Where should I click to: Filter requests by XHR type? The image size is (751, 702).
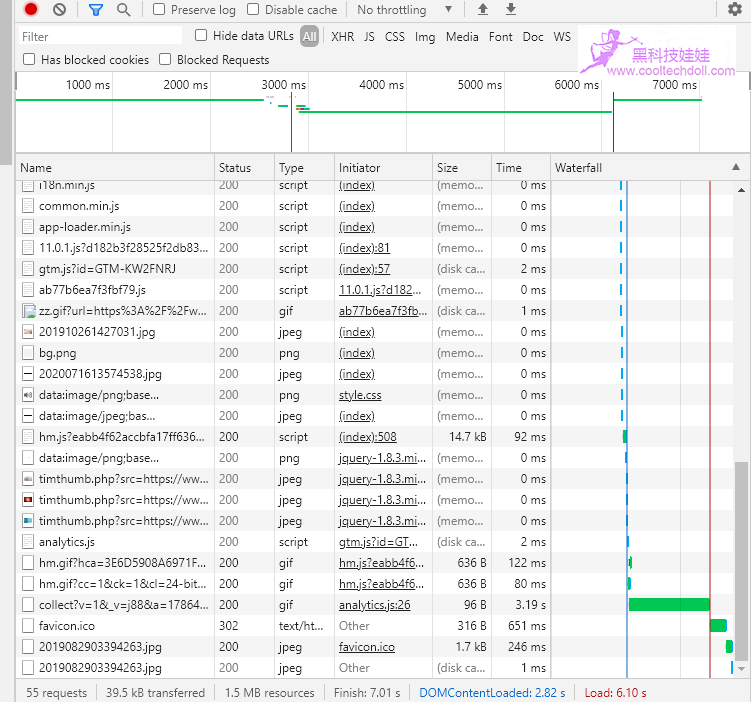pyautogui.click(x=342, y=37)
